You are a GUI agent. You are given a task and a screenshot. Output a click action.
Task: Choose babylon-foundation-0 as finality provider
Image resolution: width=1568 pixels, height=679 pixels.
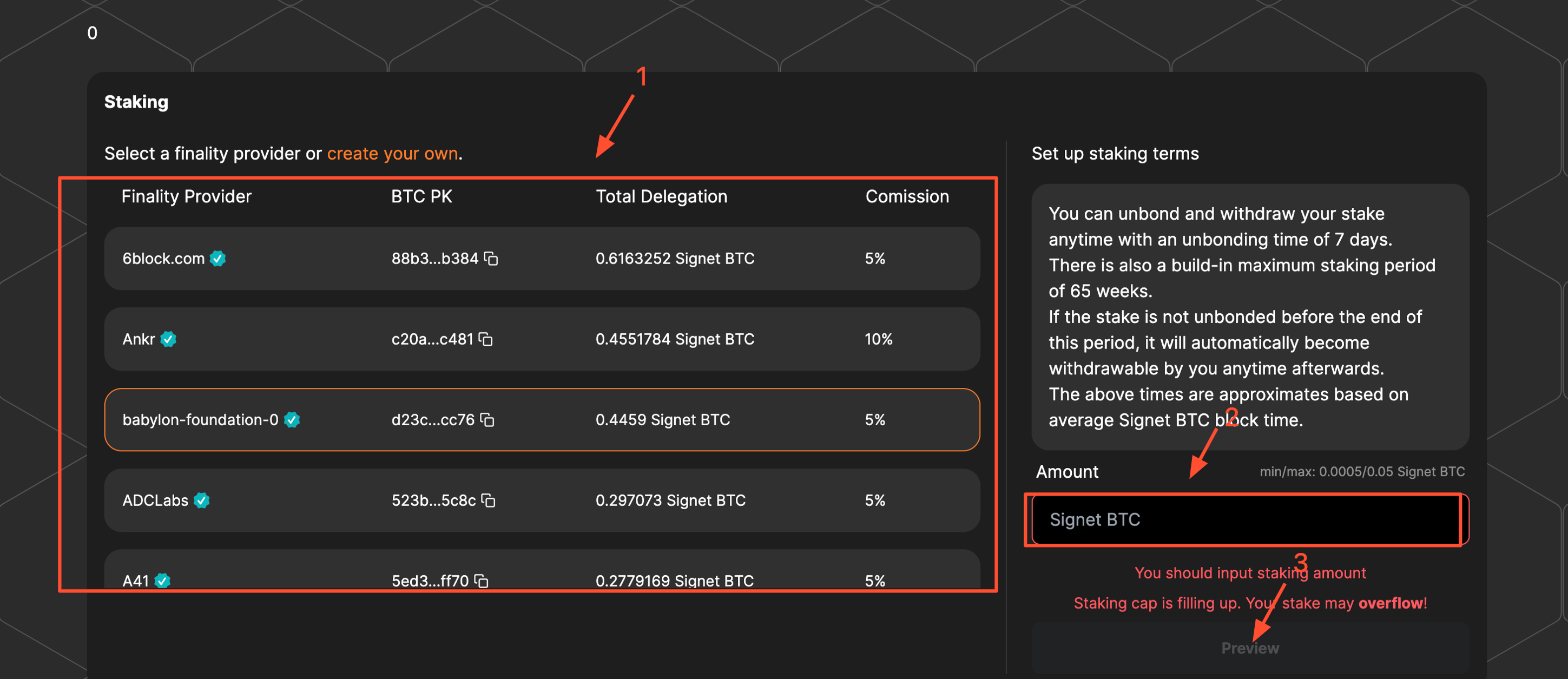click(542, 420)
